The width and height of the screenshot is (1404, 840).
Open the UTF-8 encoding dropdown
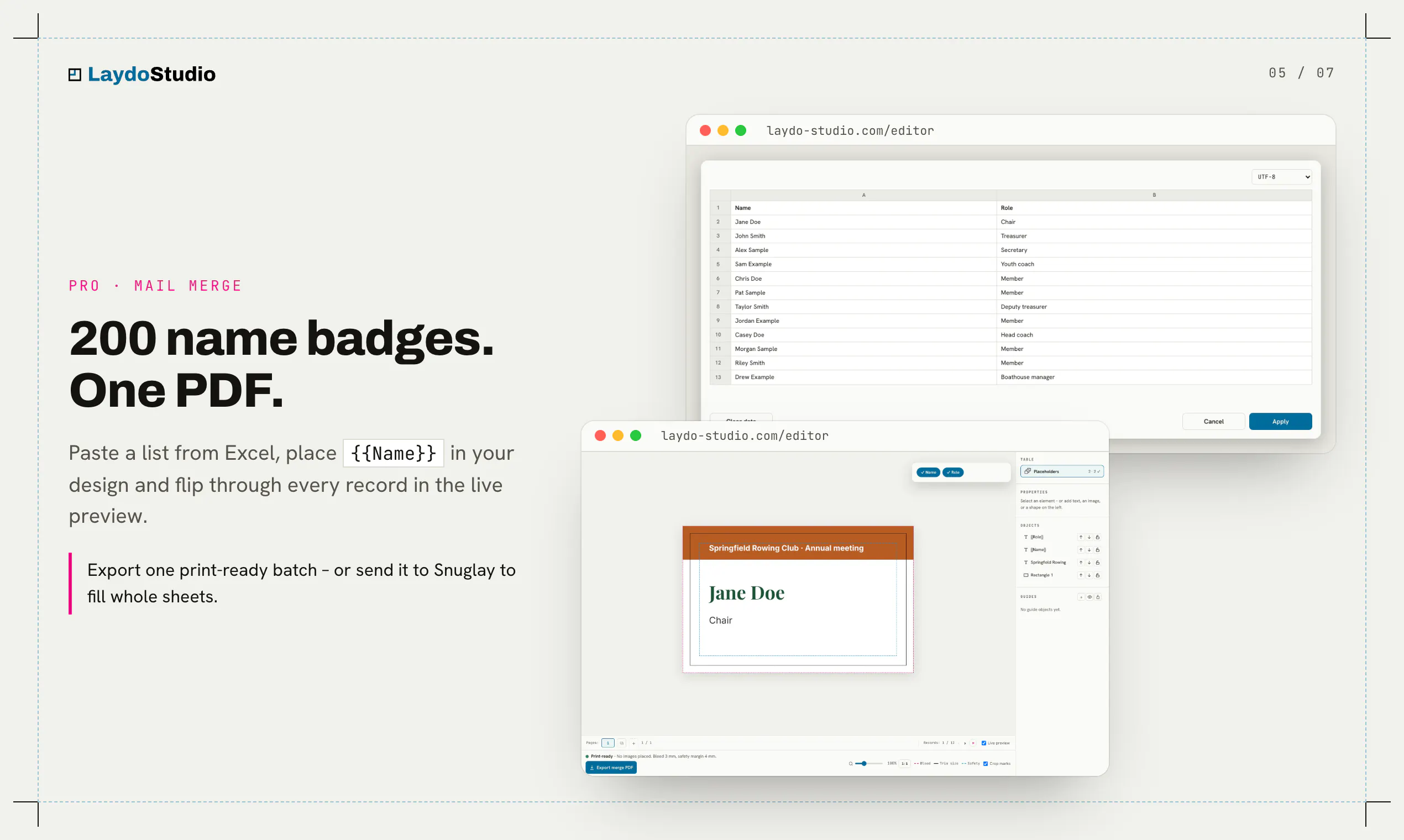tap(1282, 177)
